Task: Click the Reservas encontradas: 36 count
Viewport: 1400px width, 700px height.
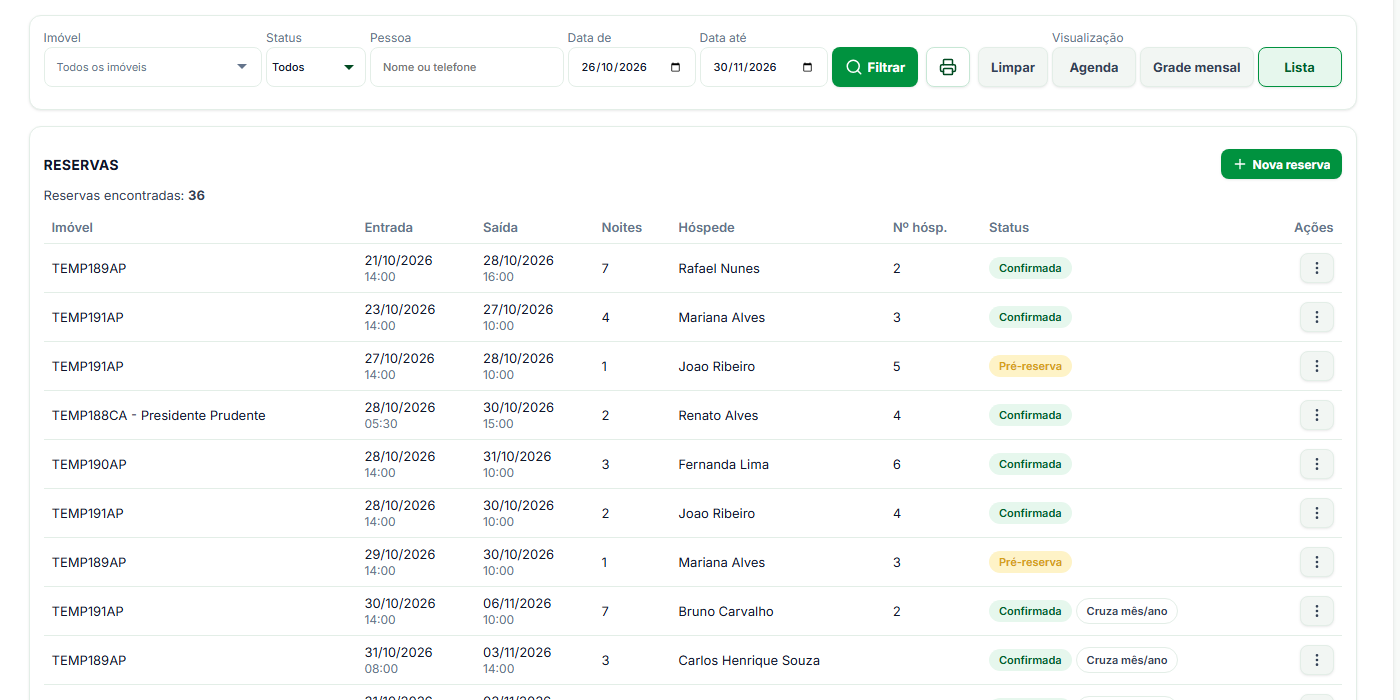Action: pyautogui.click(x=124, y=195)
